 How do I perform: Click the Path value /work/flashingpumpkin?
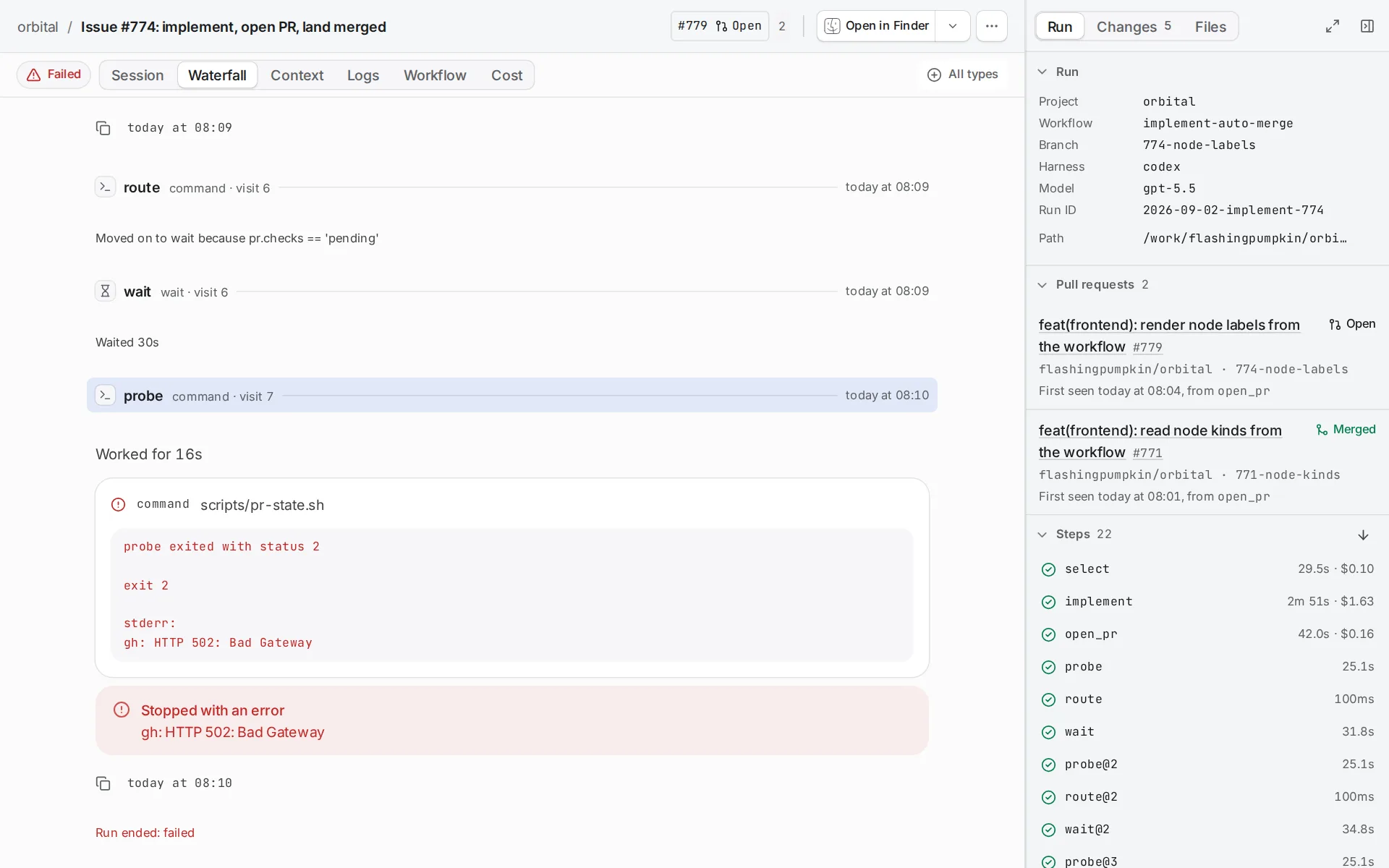click(1244, 239)
